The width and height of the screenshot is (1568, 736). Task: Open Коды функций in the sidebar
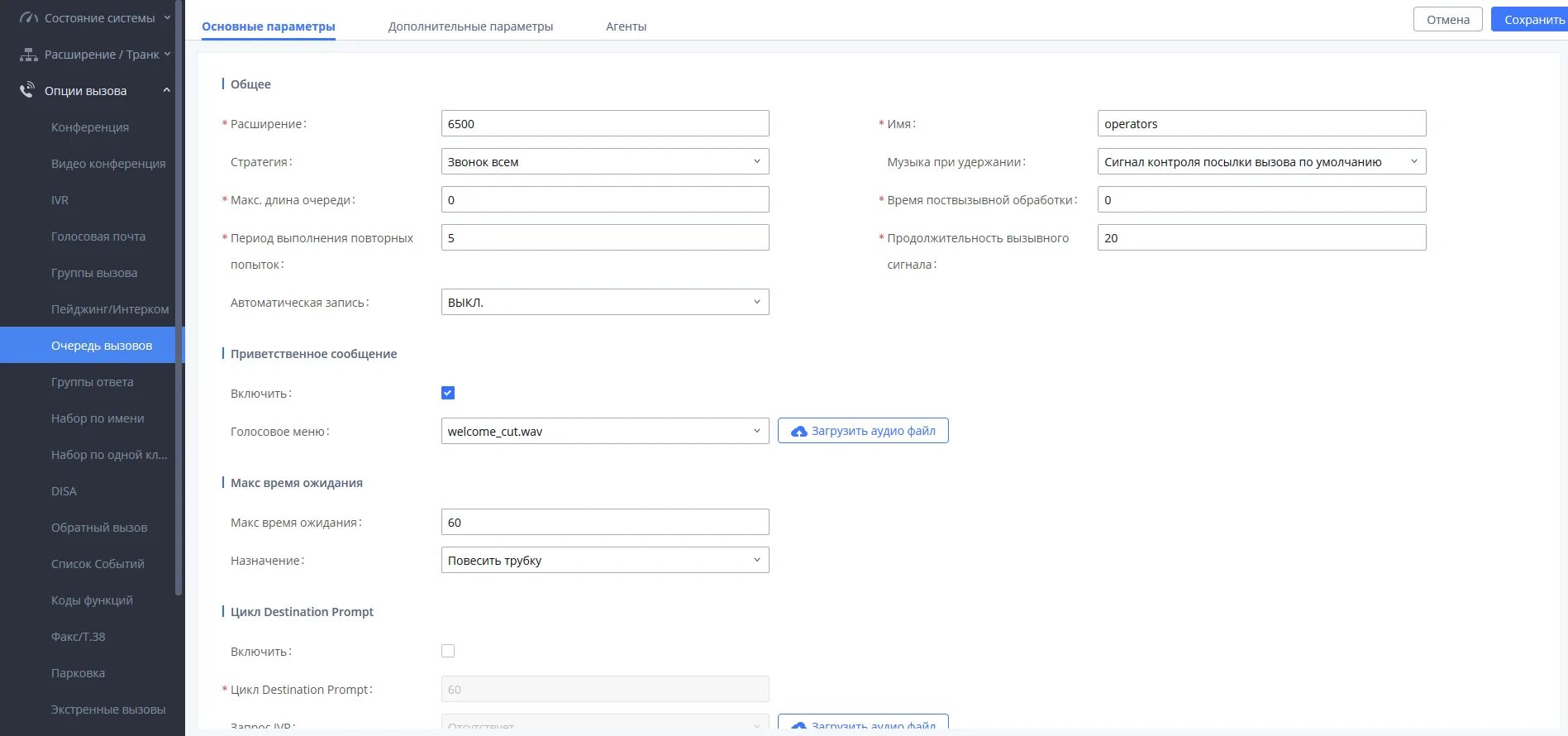92,600
